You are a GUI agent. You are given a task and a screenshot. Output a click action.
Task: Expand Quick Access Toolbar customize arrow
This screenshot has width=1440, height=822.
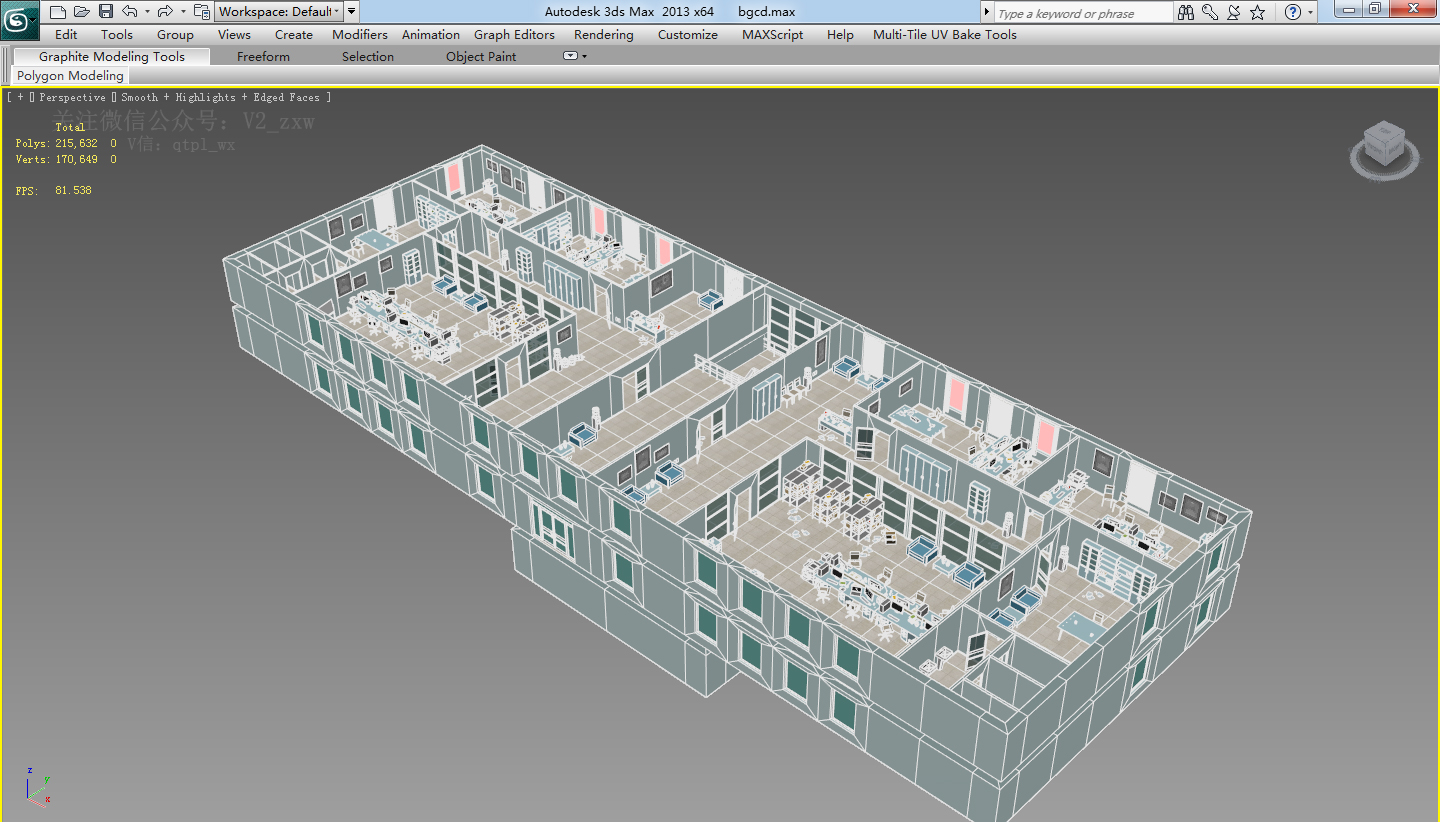click(352, 12)
